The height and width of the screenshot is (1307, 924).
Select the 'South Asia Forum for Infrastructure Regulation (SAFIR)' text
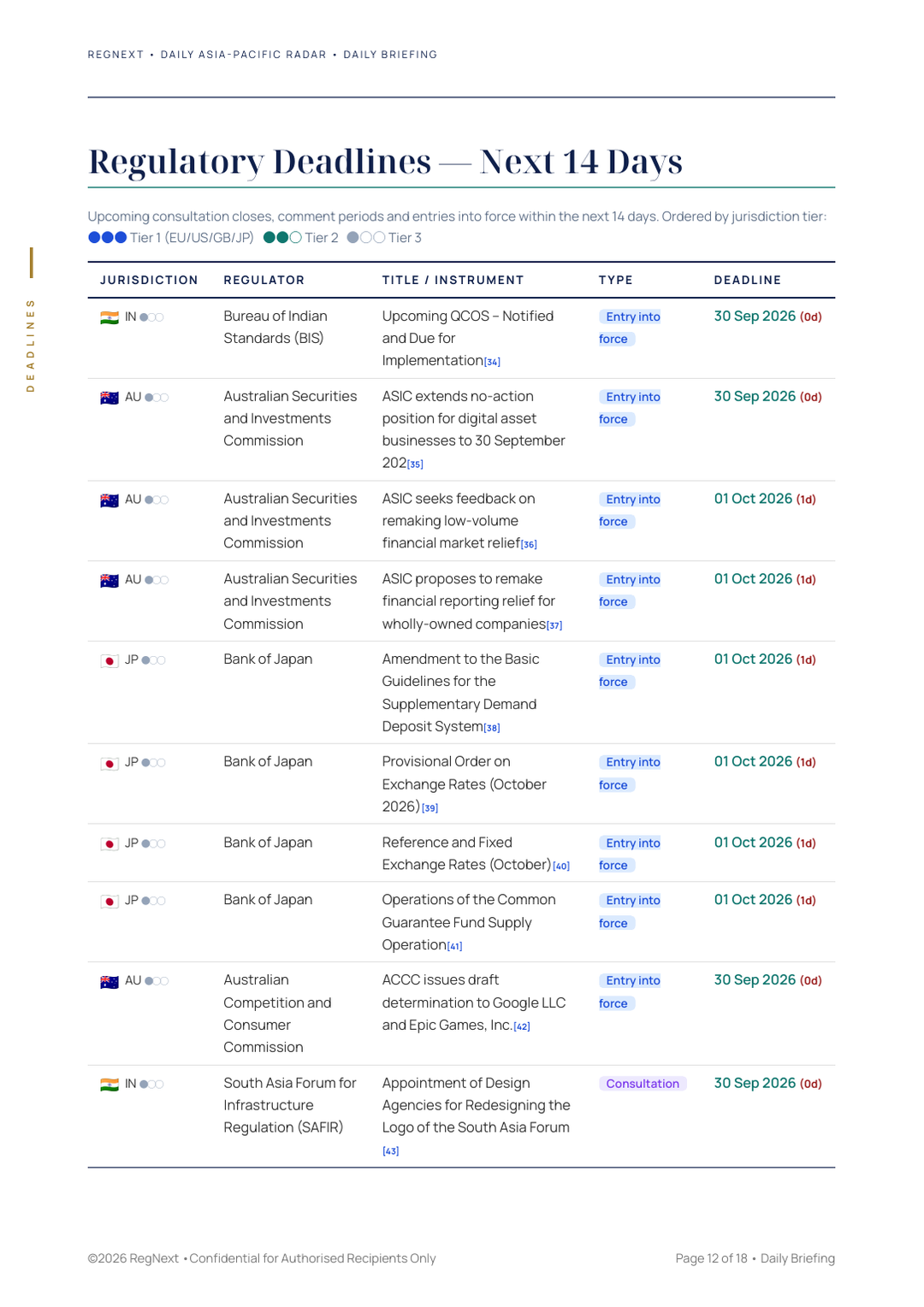tap(290, 1105)
